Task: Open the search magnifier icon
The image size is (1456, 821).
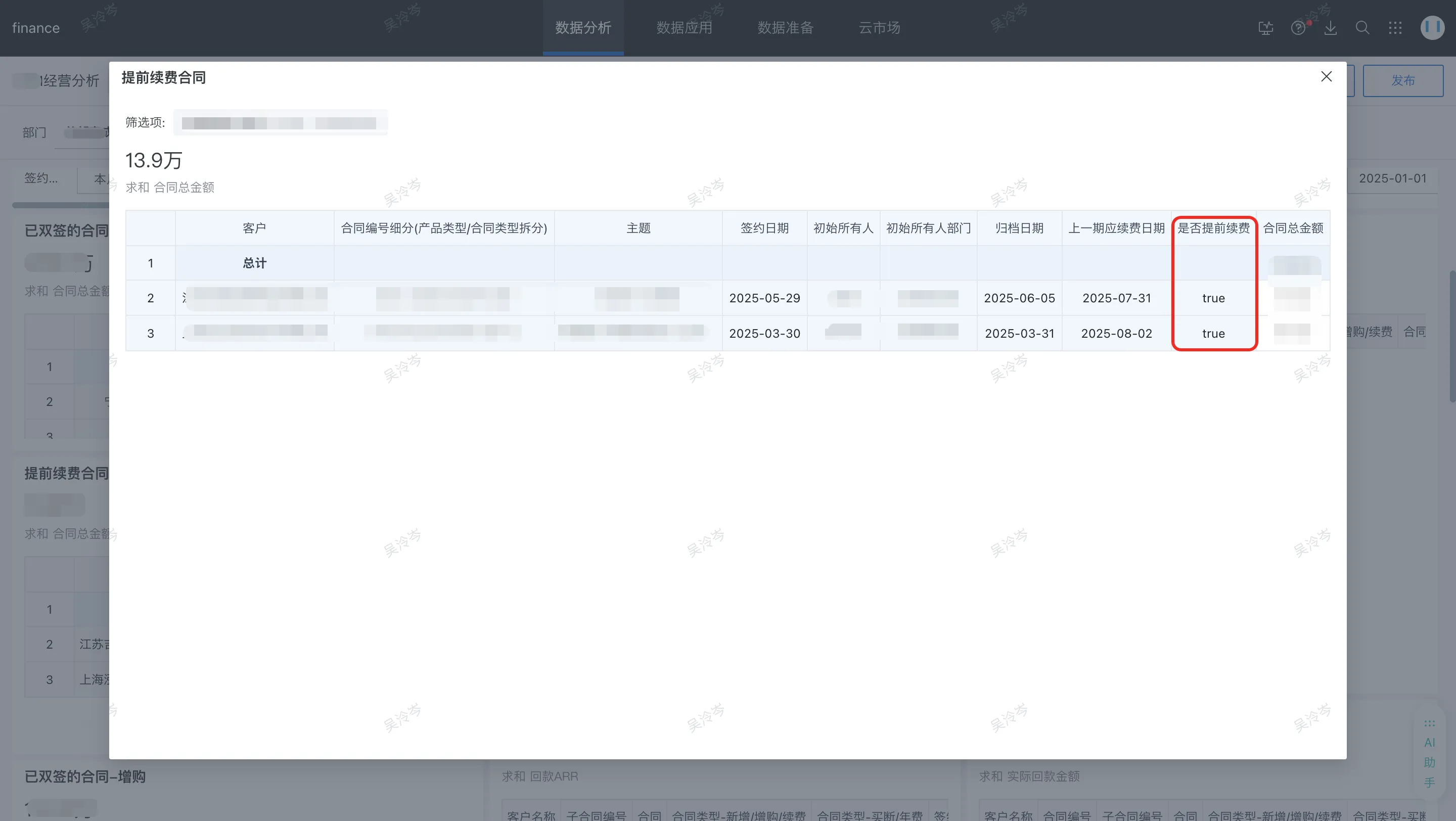Action: click(x=1363, y=28)
